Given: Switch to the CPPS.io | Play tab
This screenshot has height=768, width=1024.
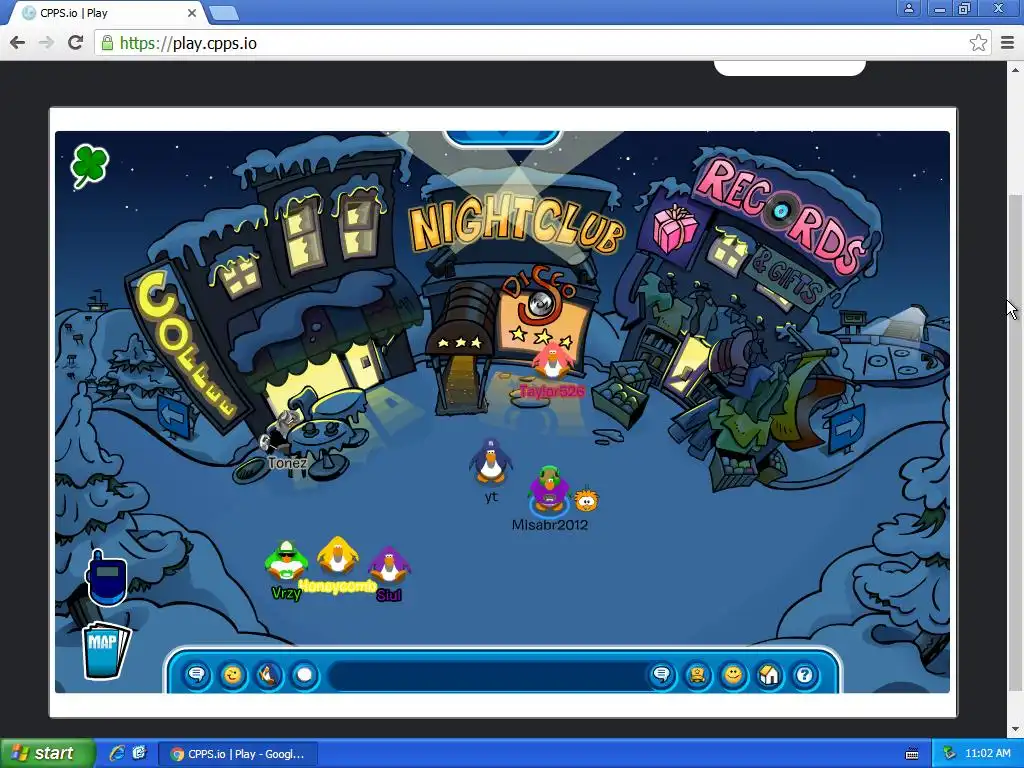Looking at the screenshot, I should click(108, 13).
